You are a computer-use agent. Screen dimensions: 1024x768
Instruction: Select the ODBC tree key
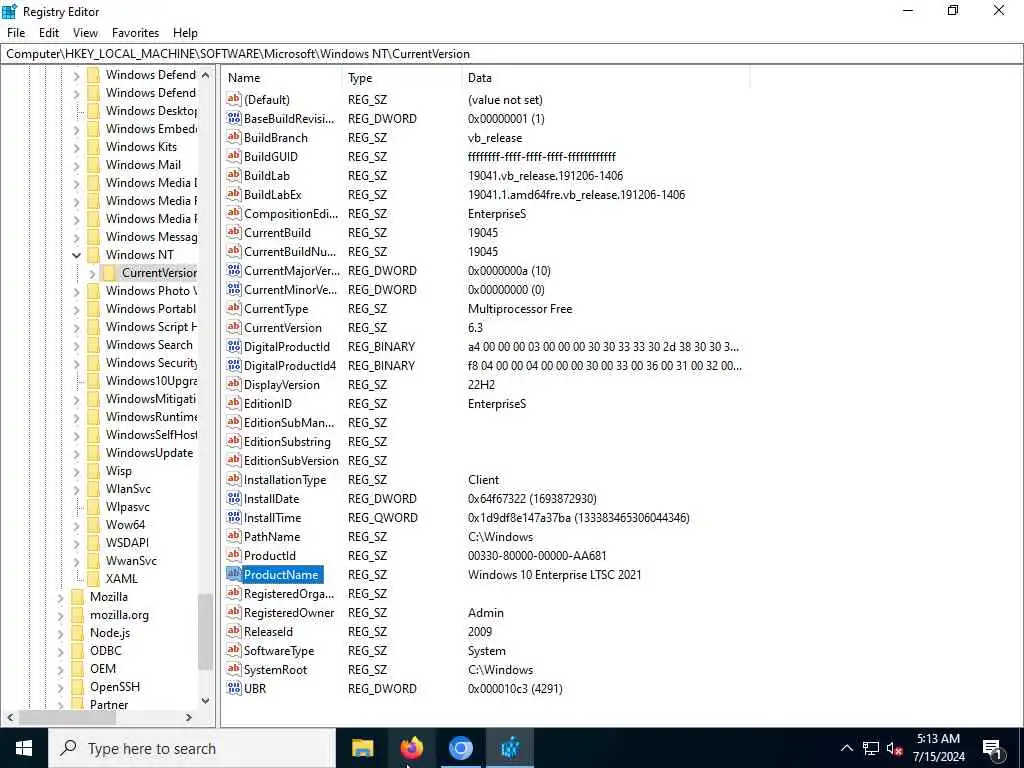click(x=106, y=651)
